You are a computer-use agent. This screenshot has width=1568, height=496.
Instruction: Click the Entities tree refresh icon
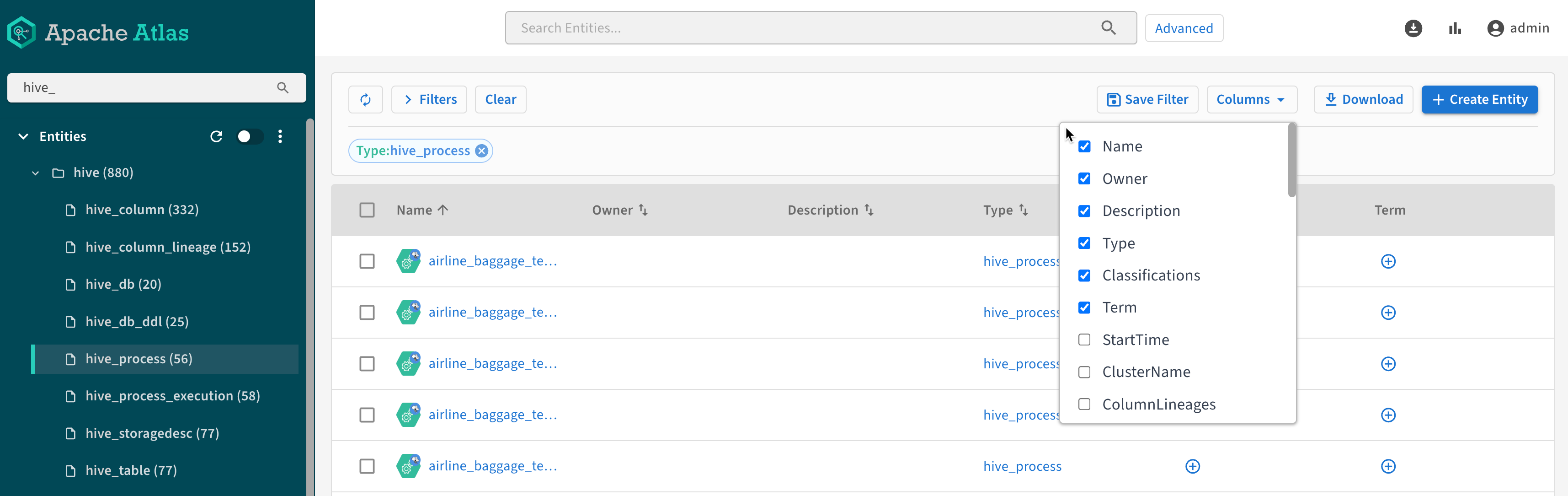tap(216, 136)
